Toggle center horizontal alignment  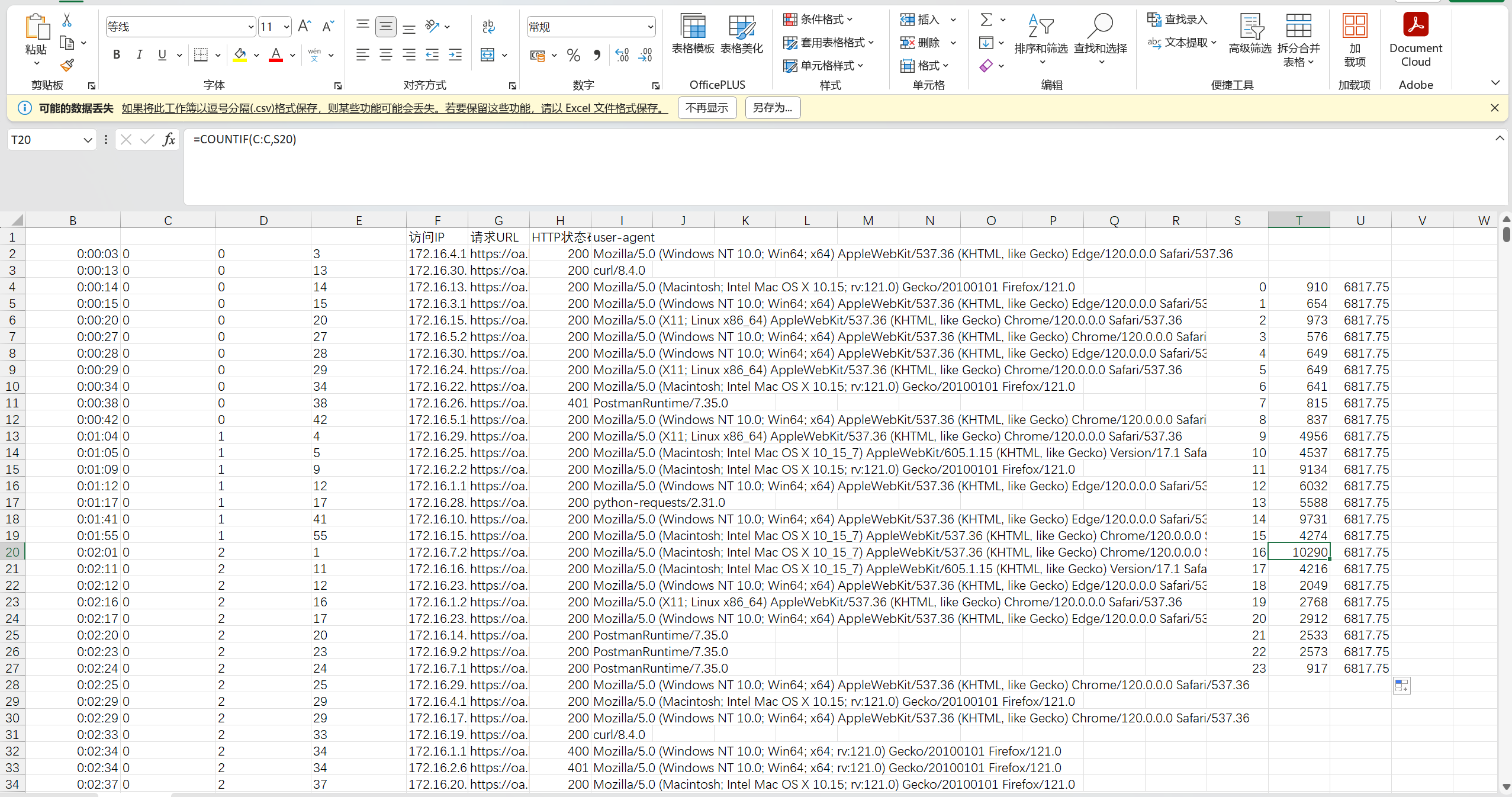point(385,55)
